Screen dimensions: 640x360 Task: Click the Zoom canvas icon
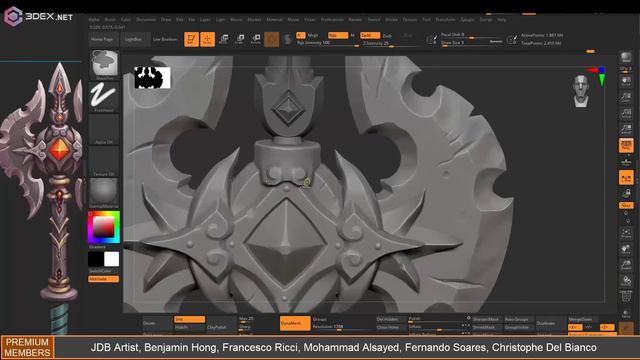626,98
